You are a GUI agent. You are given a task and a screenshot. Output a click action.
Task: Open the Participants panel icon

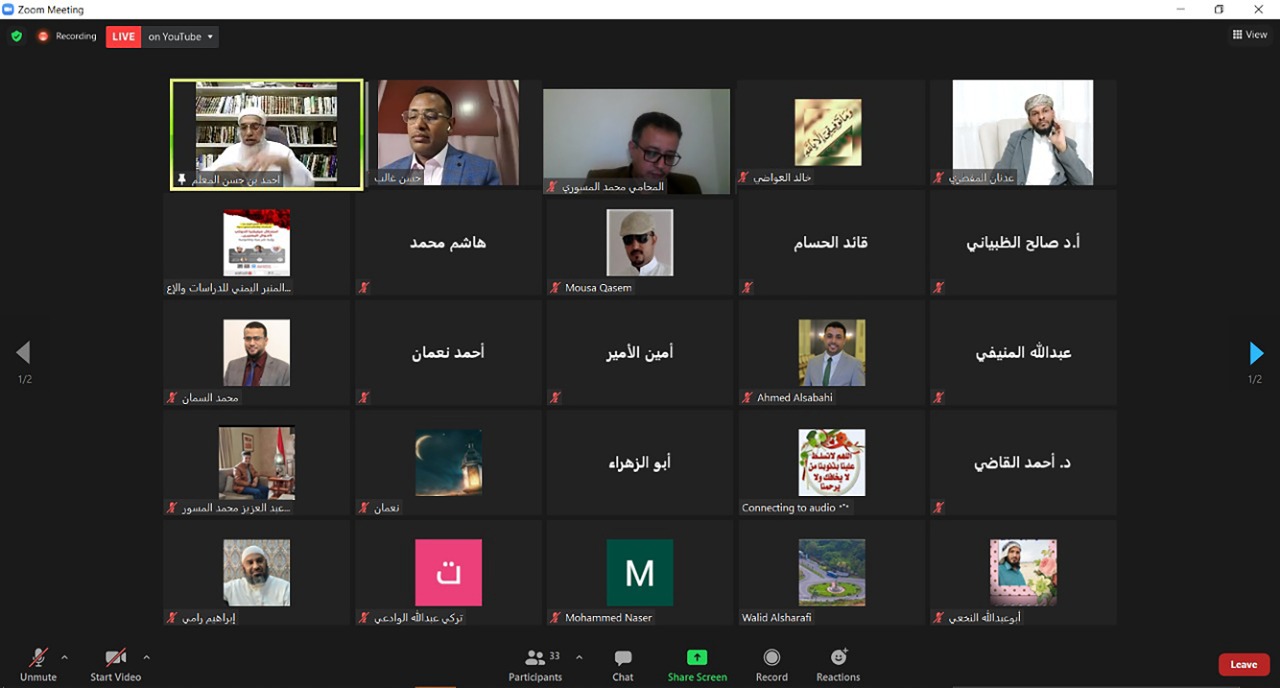click(x=535, y=658)
